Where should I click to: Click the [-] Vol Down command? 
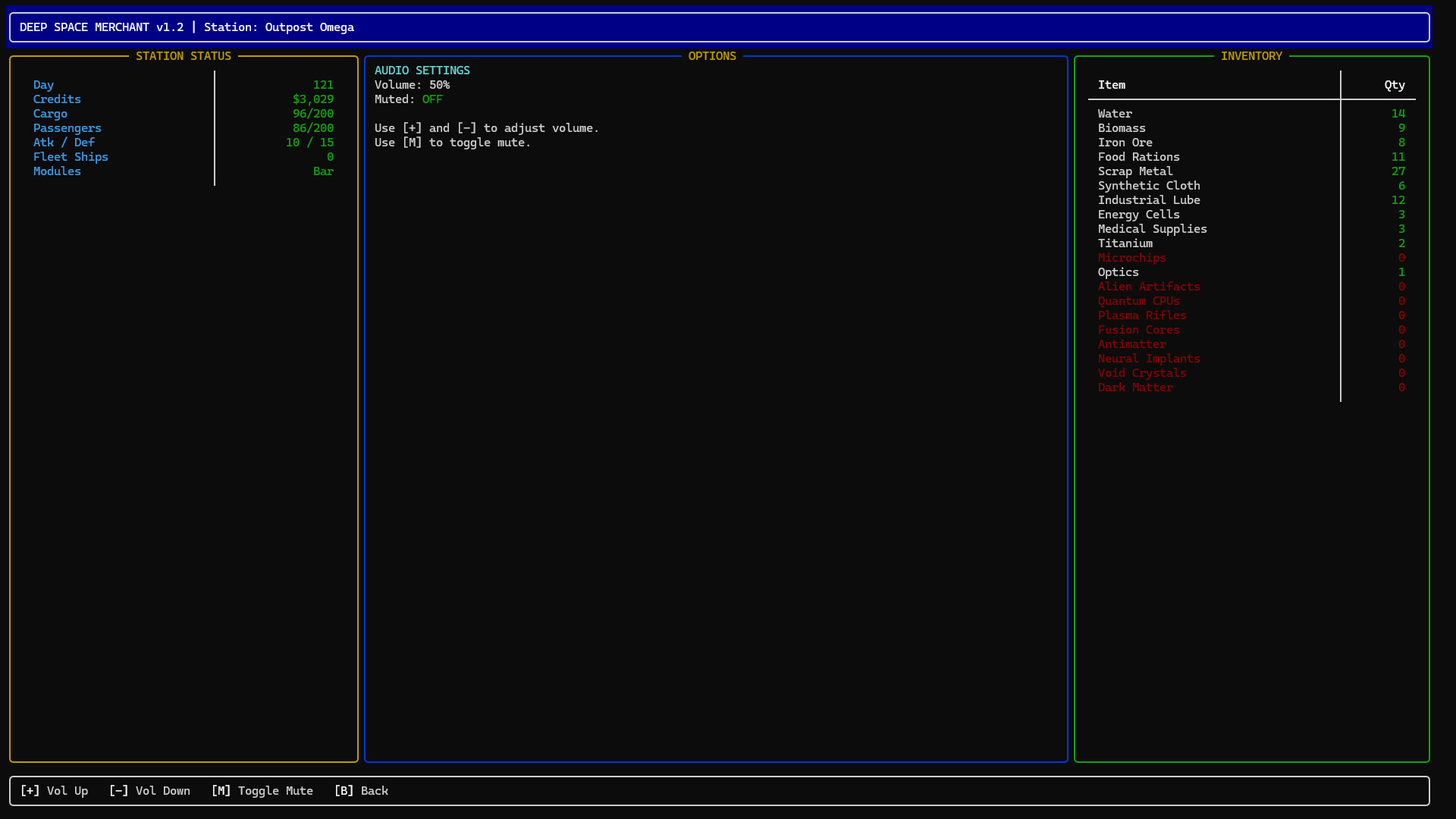149,790
